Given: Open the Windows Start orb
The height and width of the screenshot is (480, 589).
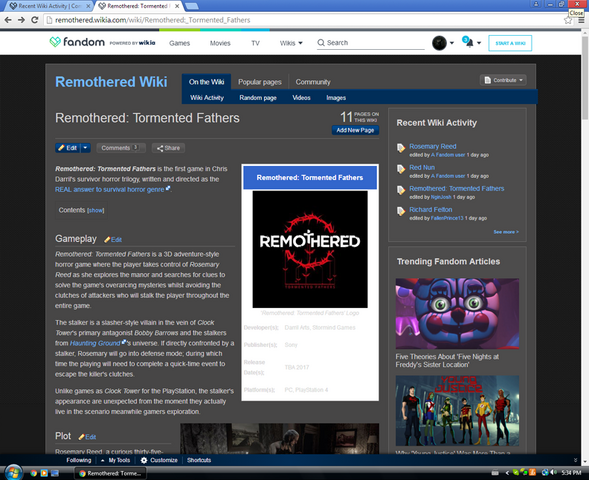Looking at the screenshot, I should click(14, 472).
